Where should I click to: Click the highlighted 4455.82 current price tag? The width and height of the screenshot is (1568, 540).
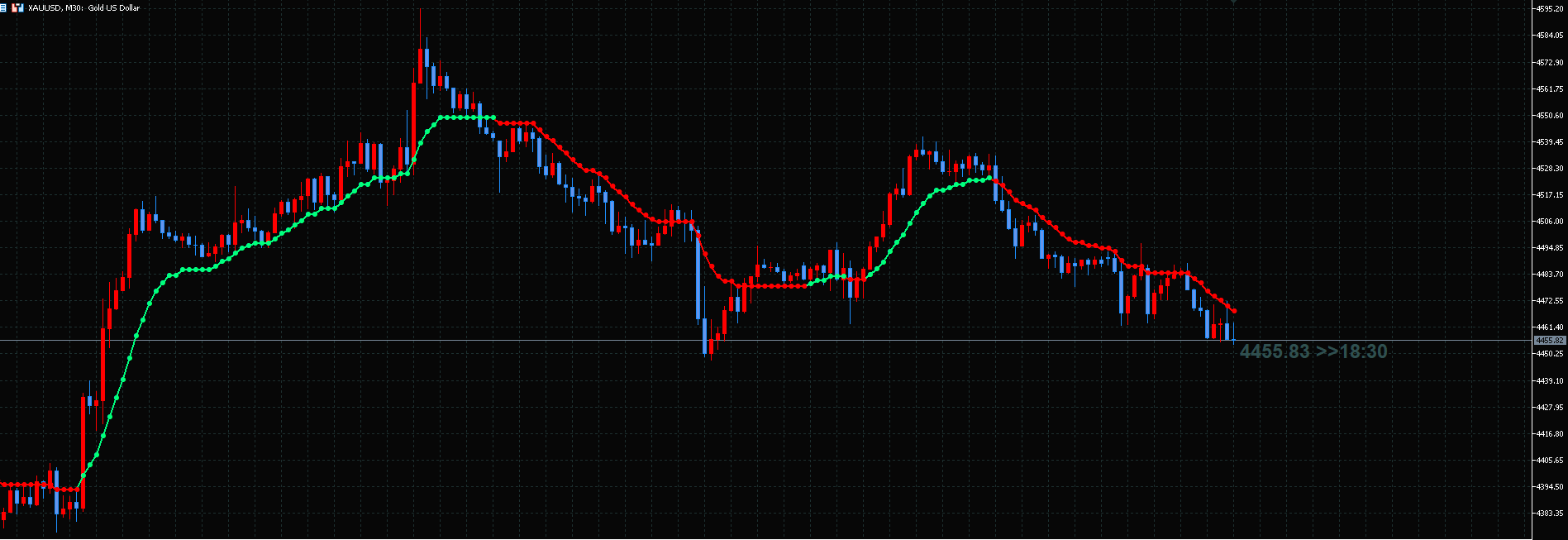point(1549,341)
